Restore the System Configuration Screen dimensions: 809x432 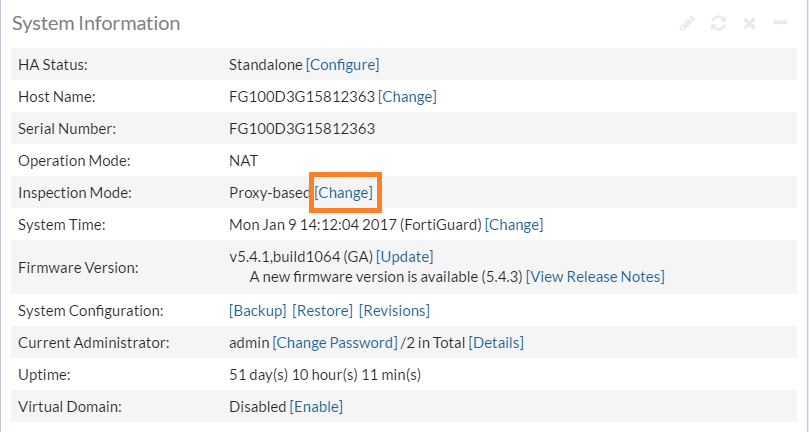tap(323, 310)
